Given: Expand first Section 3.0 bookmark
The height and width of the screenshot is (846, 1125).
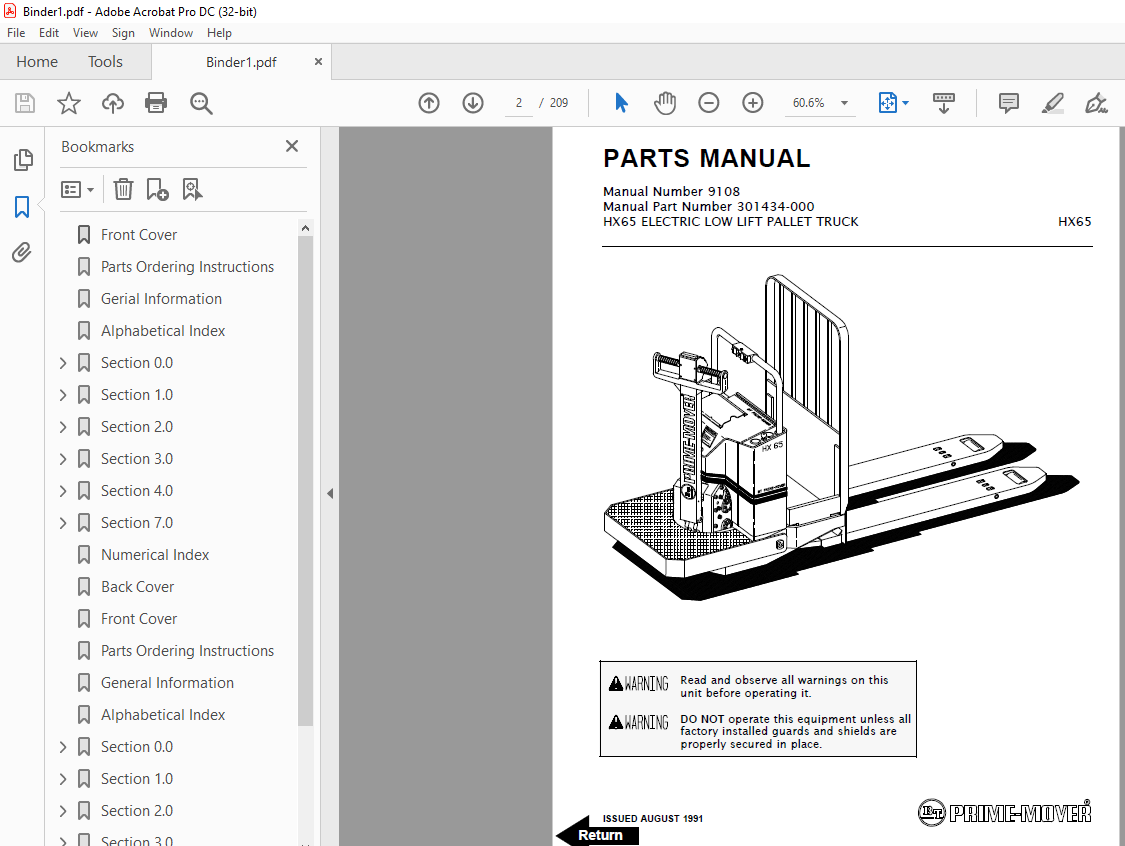Looking at the screenshot, I should (63, 459).
